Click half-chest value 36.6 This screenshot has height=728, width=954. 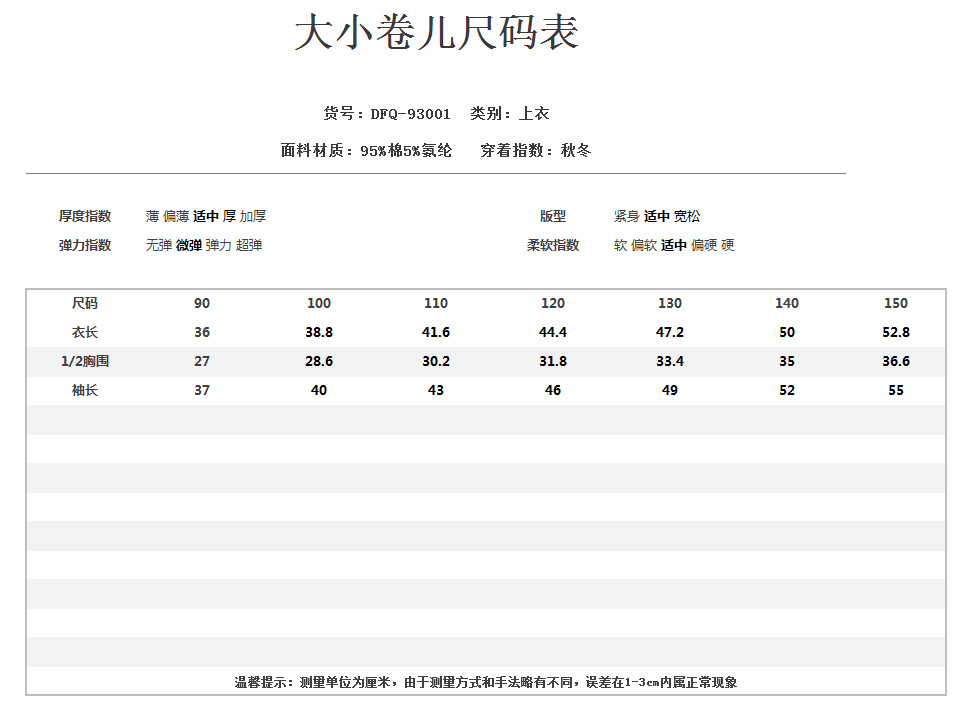tap(896, 361)
